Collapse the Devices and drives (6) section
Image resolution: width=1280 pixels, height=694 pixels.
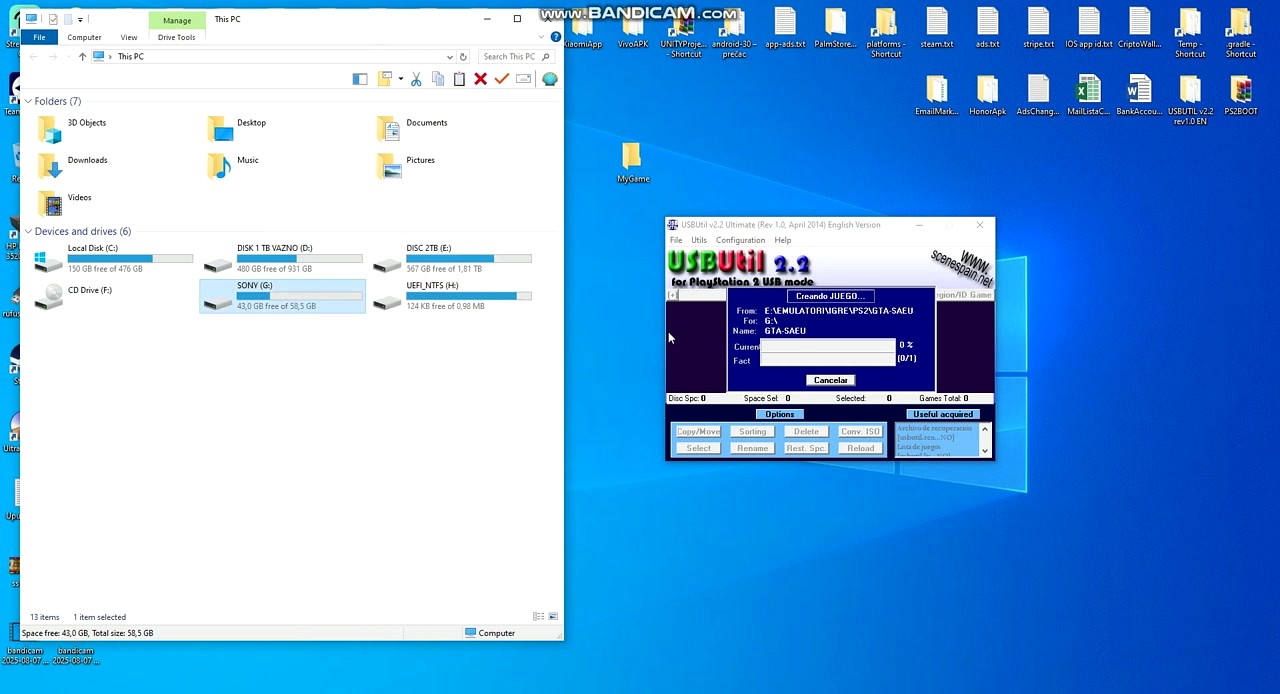tap(28, 231)
